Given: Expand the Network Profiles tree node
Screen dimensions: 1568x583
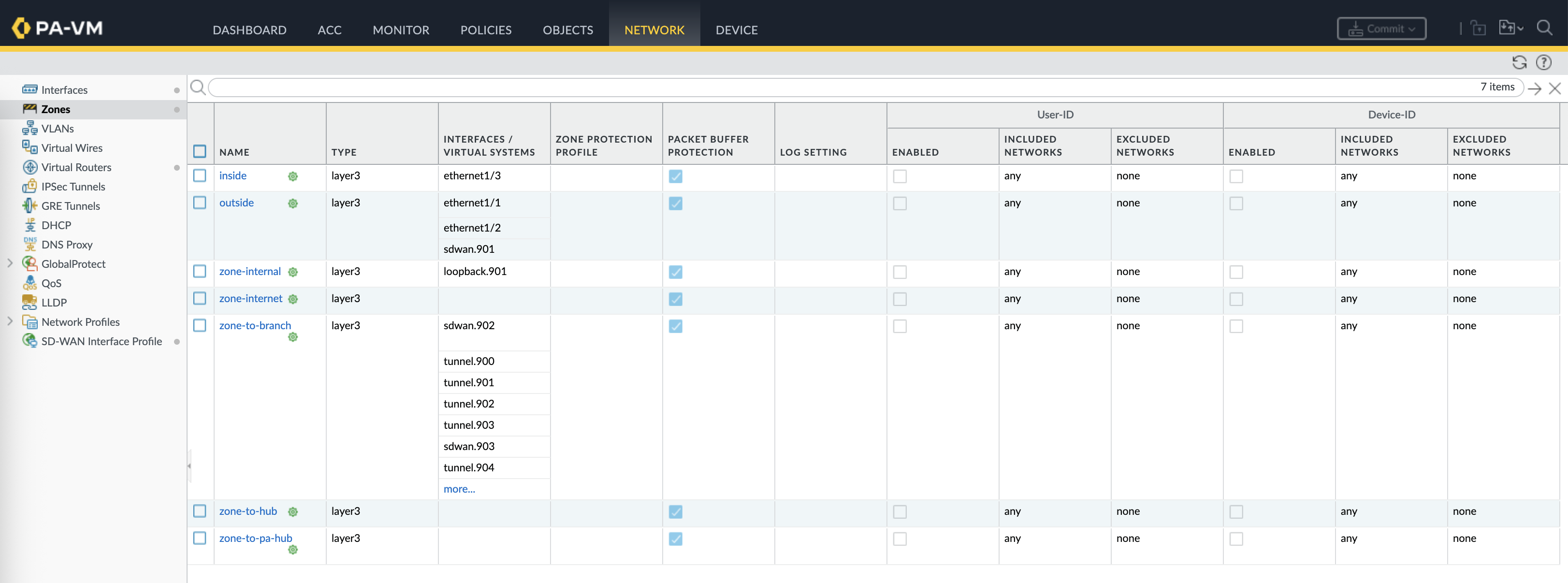Looking at the screenshot, I should pos(10,321).
